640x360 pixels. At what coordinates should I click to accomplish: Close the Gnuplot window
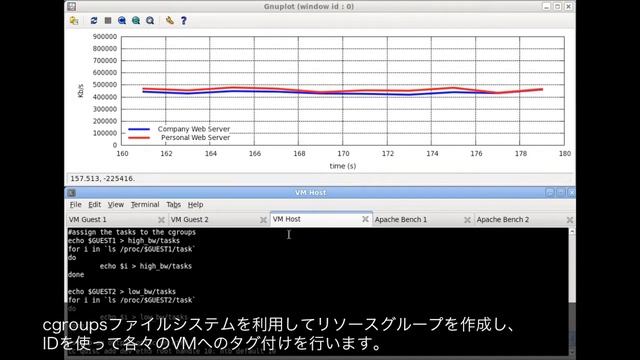pos(569,7)
